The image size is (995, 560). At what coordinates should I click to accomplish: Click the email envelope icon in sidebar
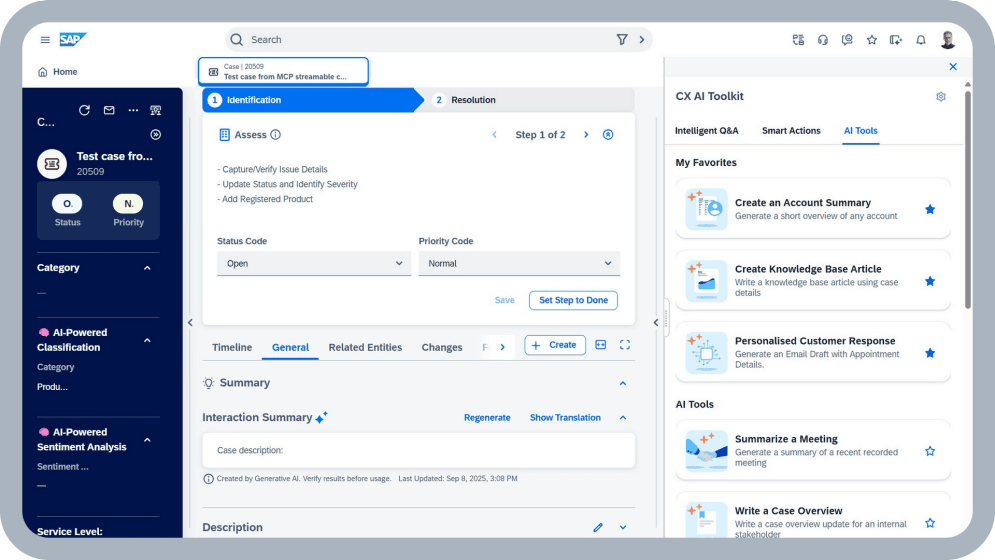tap(109, 110)
